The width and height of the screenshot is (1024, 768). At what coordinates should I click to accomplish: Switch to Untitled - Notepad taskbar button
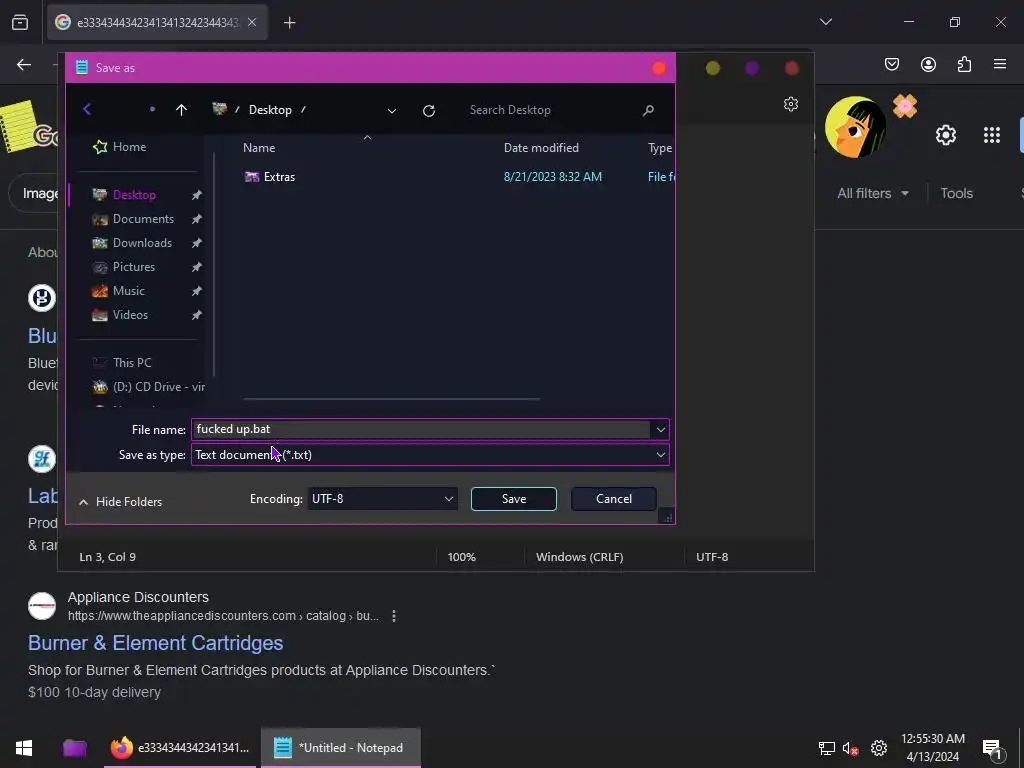click(340, 748)
